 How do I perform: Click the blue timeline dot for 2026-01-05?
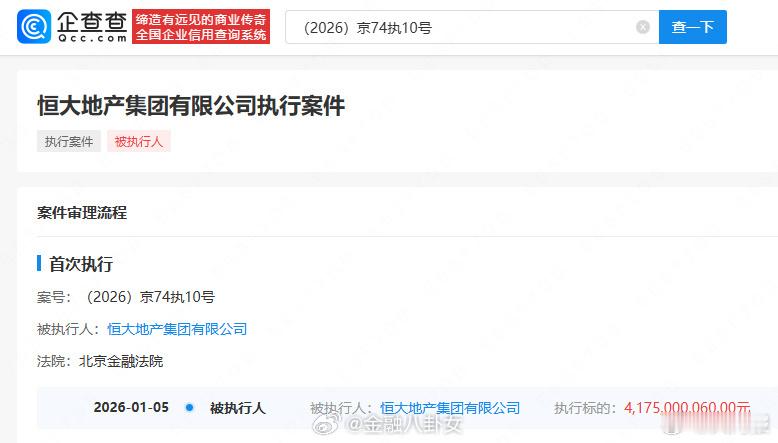[189, 407]
